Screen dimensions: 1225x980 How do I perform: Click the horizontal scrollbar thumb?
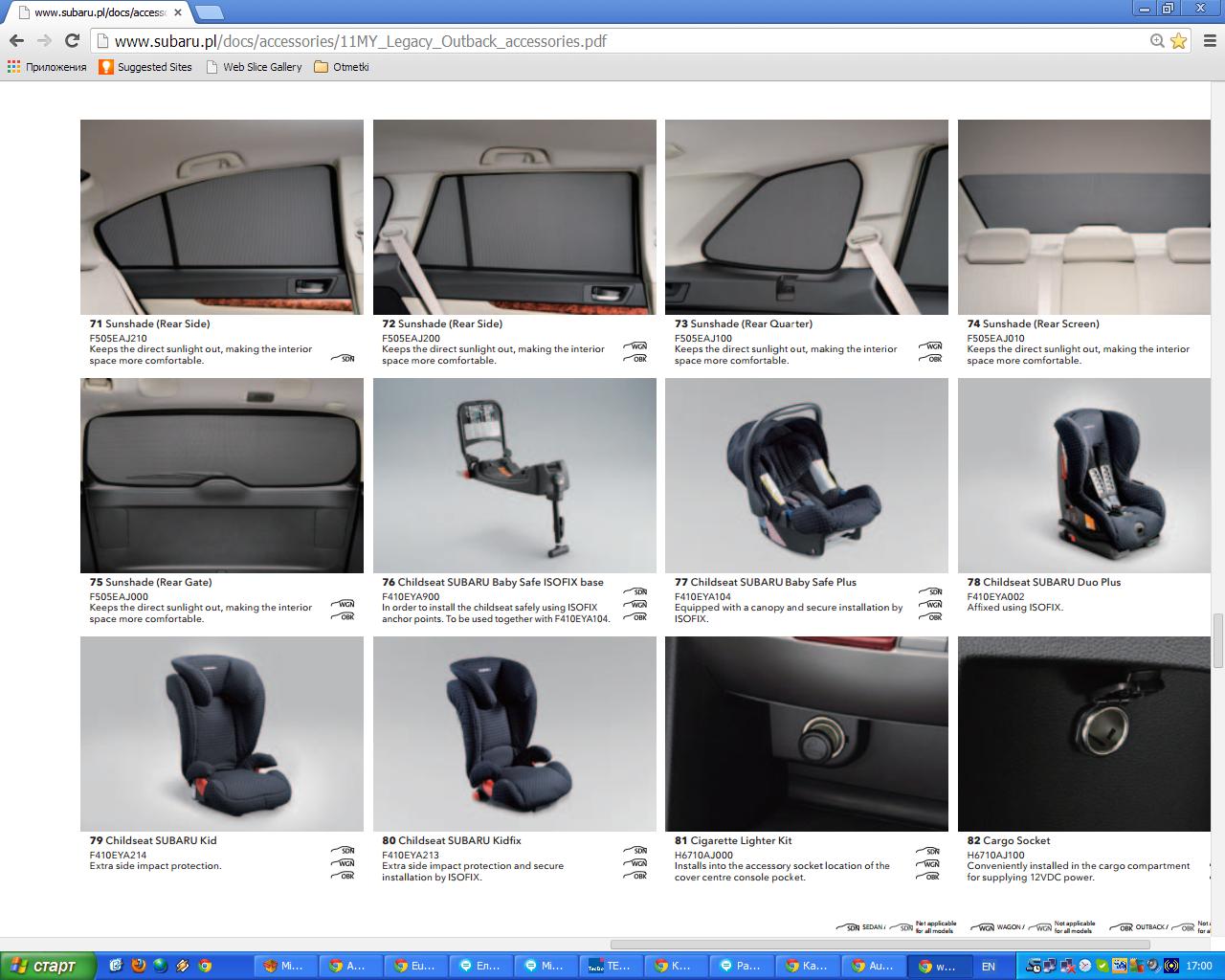click(880, 945)
